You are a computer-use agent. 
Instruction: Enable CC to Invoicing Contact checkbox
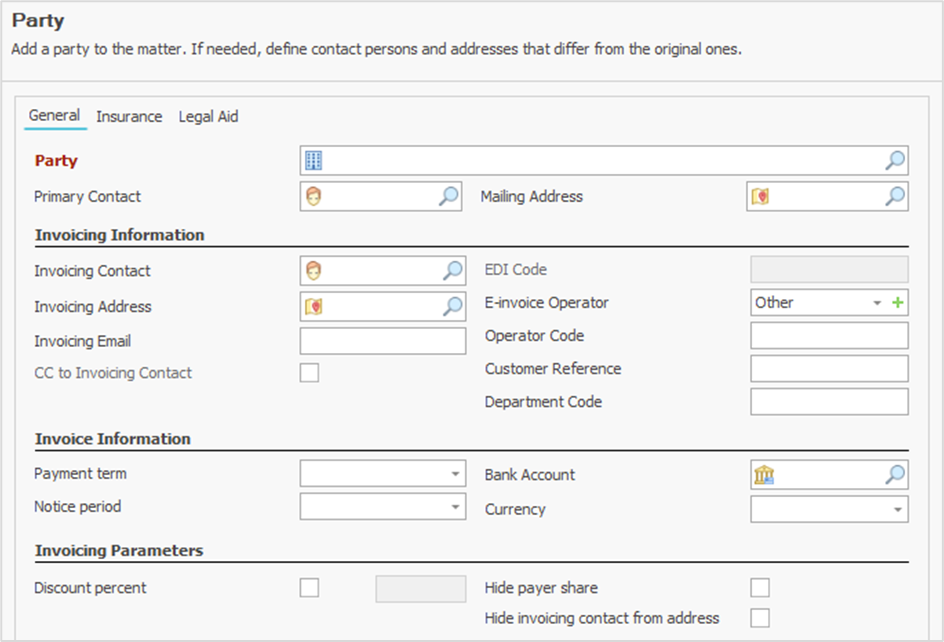click(310, 373)
